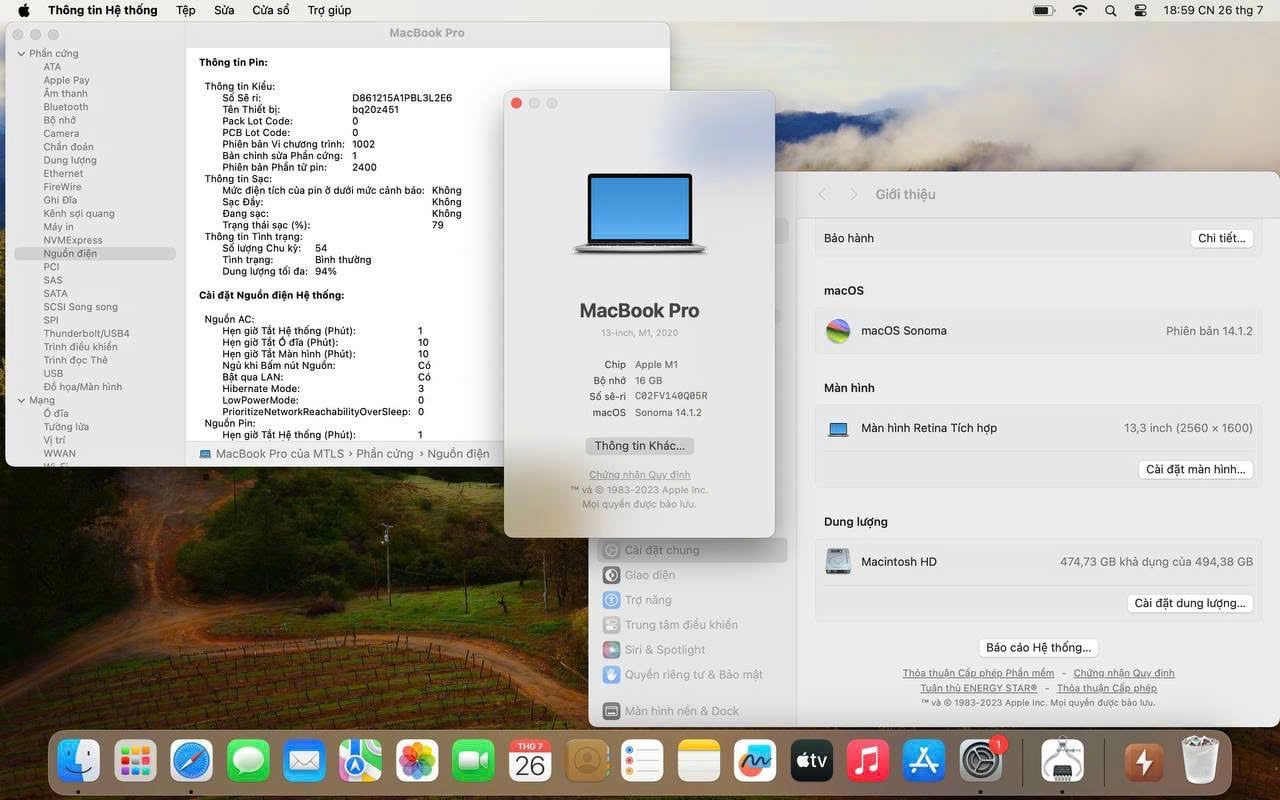The width and height of the screenshot is (1280, 800).
Task: Open Siri & Spotlight in Settings sidebar
Action: [692, 650]
